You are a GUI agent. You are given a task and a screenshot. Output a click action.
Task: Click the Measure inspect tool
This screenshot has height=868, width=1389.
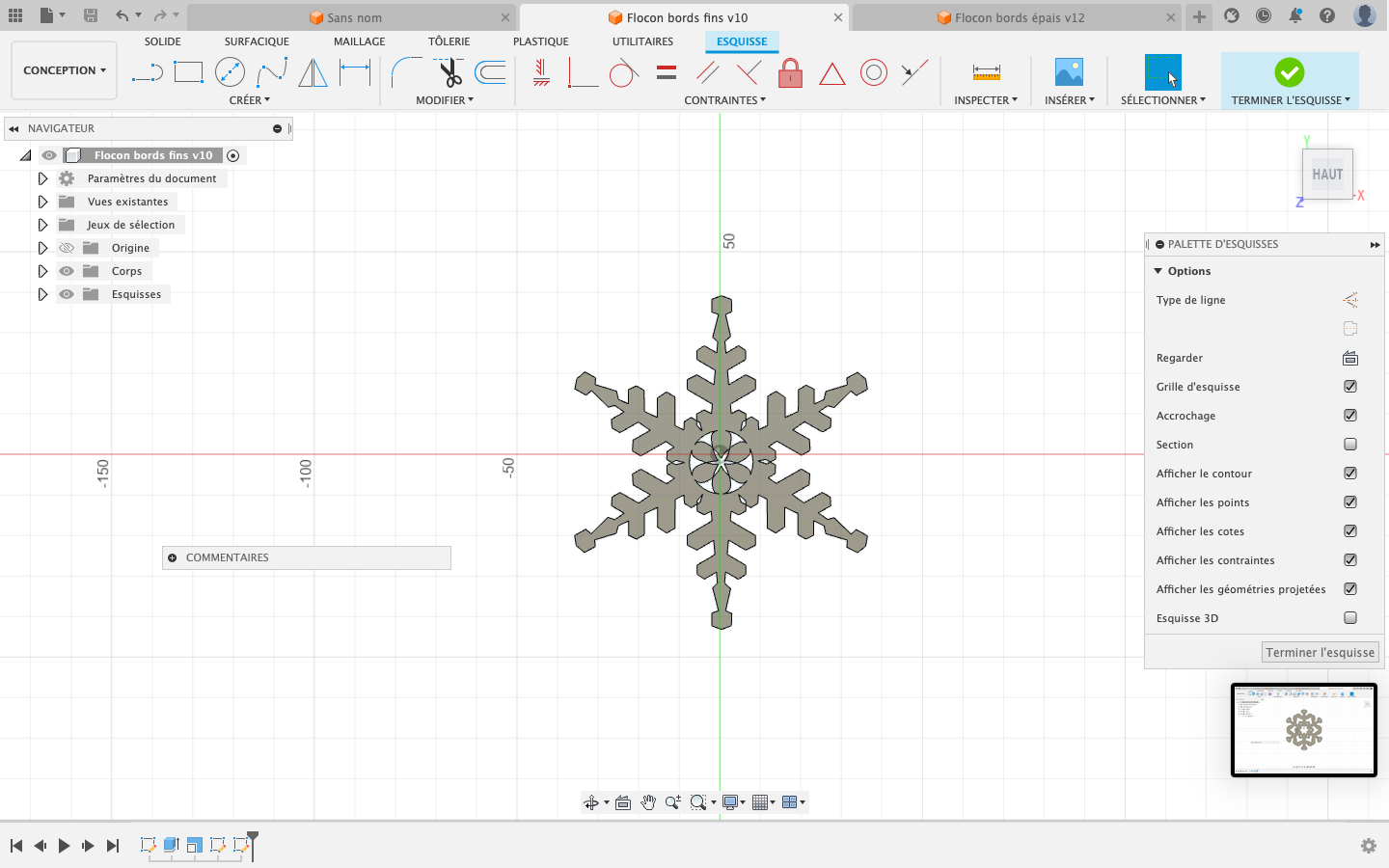click(x=986, y=72)
